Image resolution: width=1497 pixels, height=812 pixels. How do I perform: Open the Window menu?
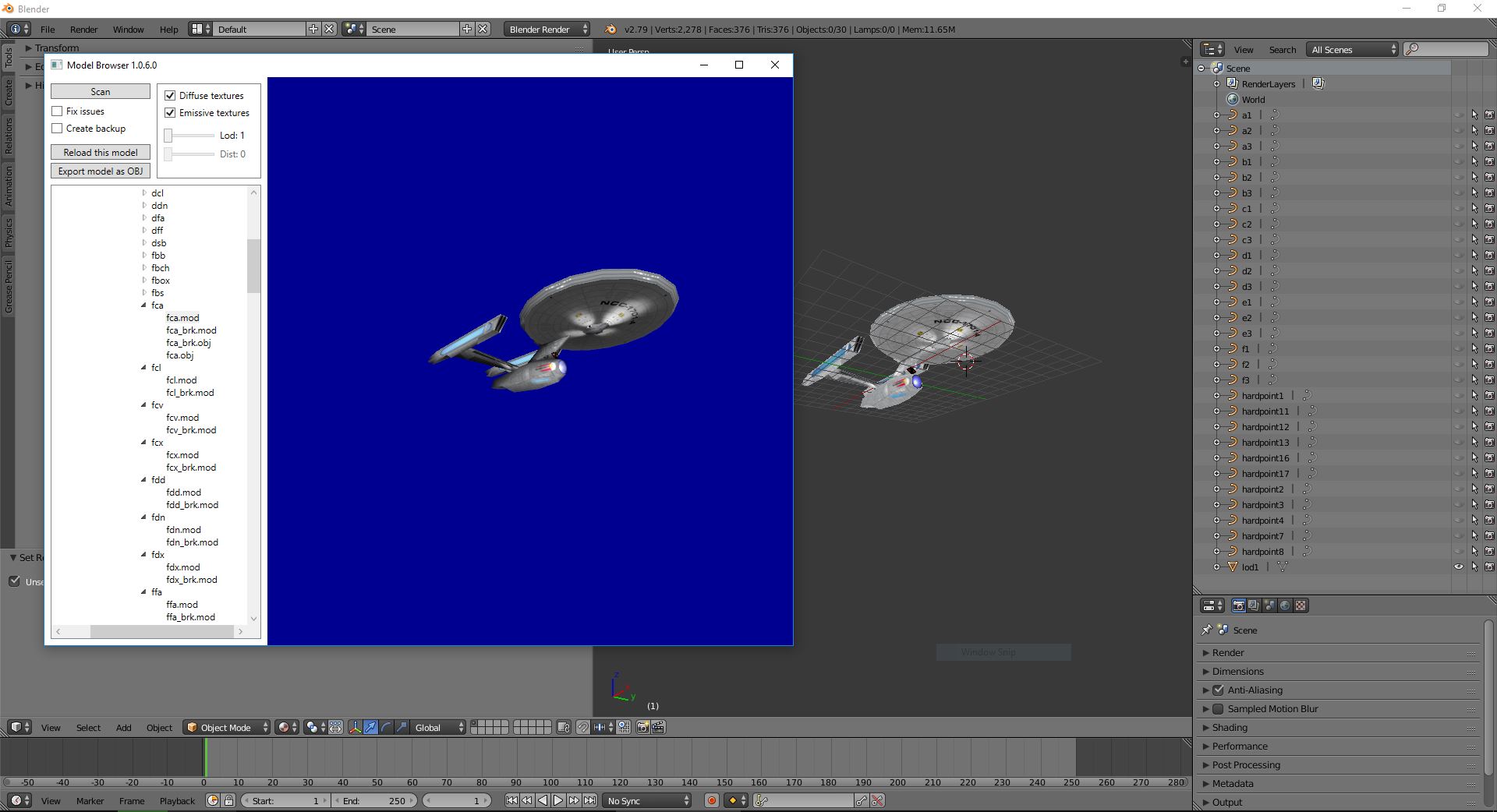[128, 29]
